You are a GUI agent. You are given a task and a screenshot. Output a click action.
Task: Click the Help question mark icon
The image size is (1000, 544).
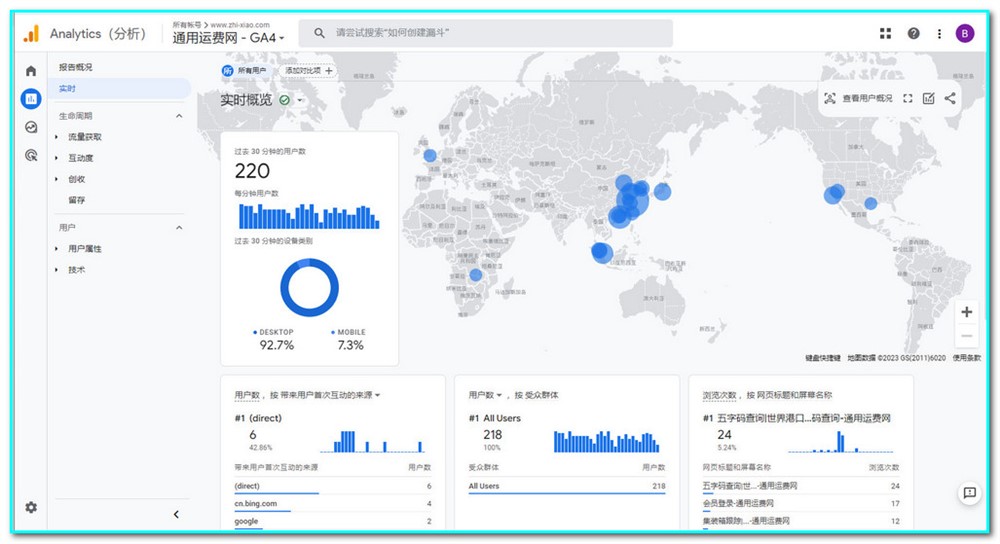click(913, 33)
